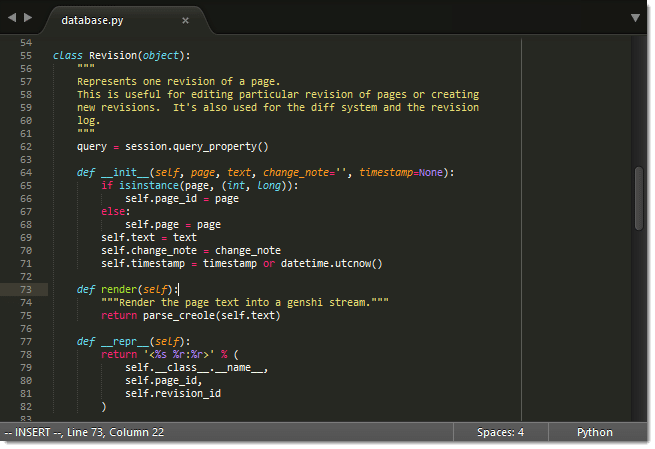Click the 'Represents one revision of a page.' line
Screen dimensions: 655x449
pyautogui.click(x=178, y=81)
